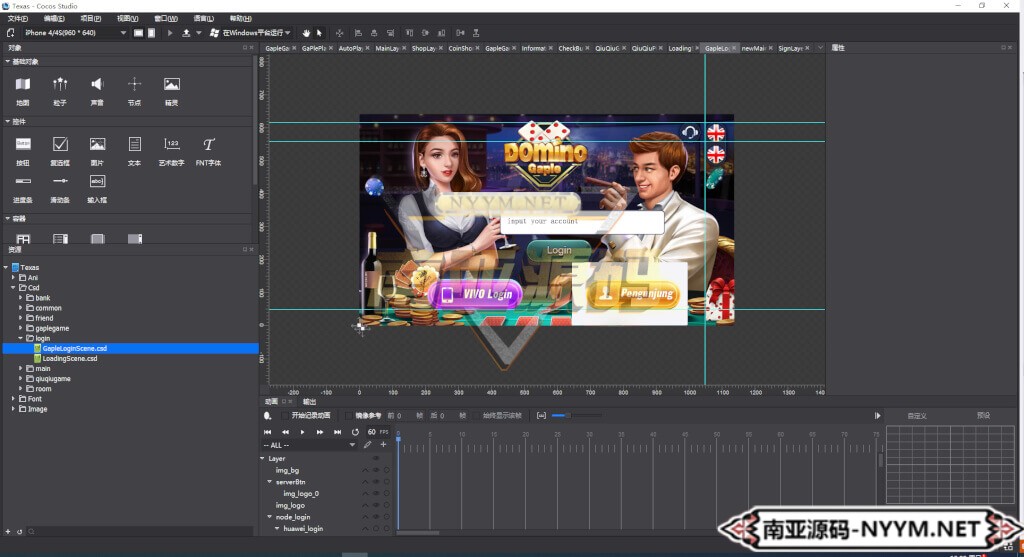
Task: Select LoadingScene.csd in resource tree
Action: [69, 358]
